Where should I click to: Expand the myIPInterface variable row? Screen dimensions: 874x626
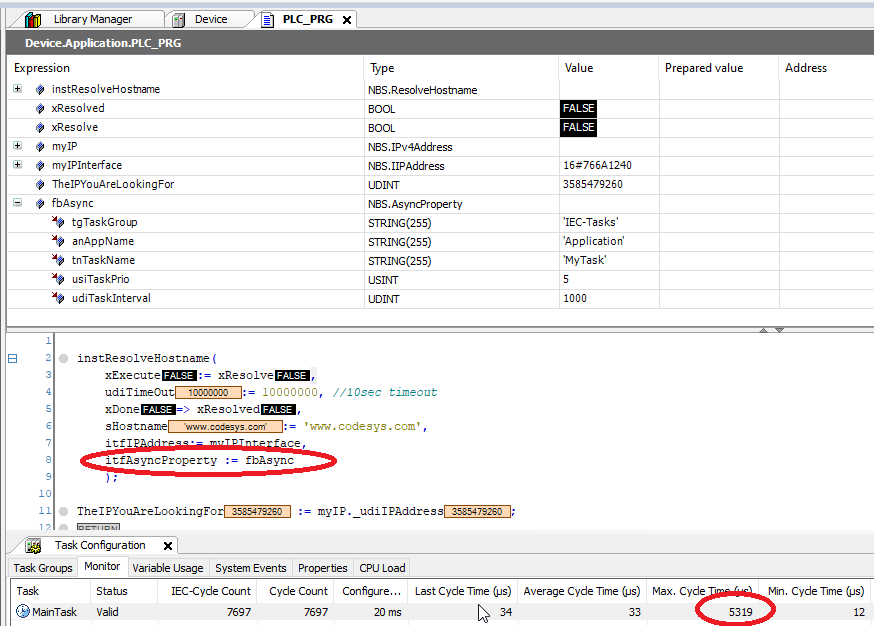point(17,166)
